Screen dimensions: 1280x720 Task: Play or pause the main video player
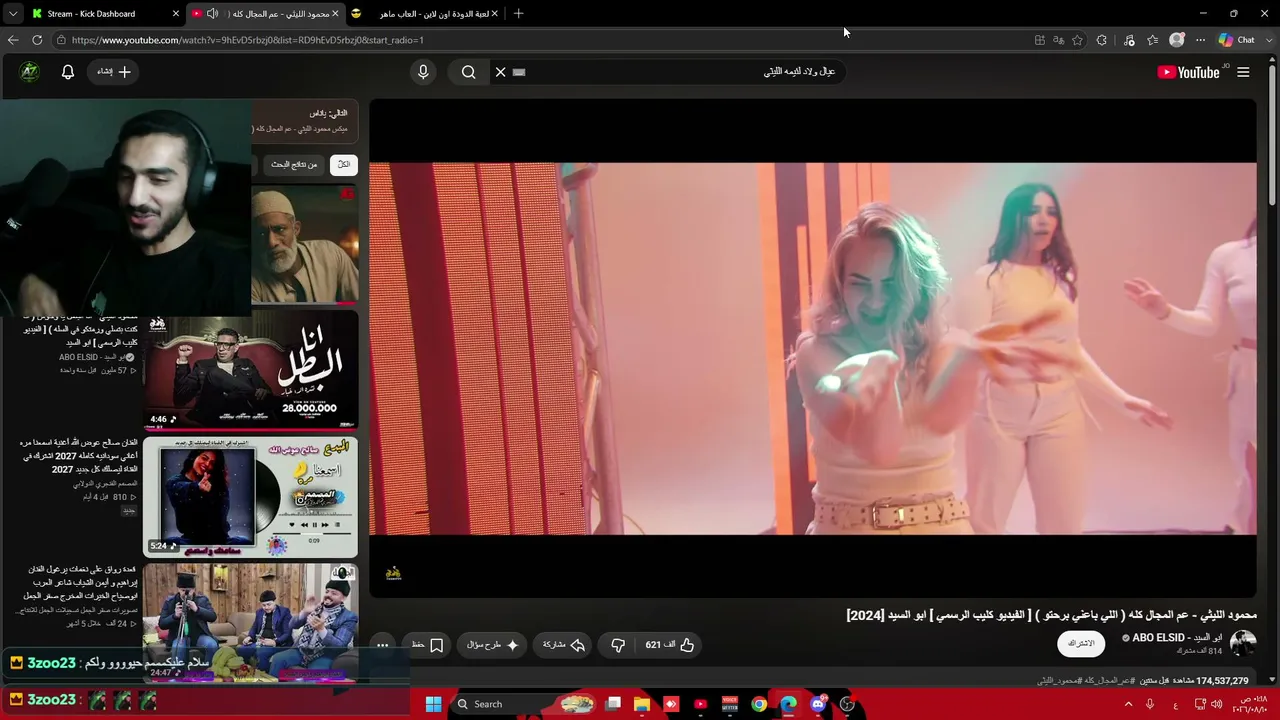(813, 348)
